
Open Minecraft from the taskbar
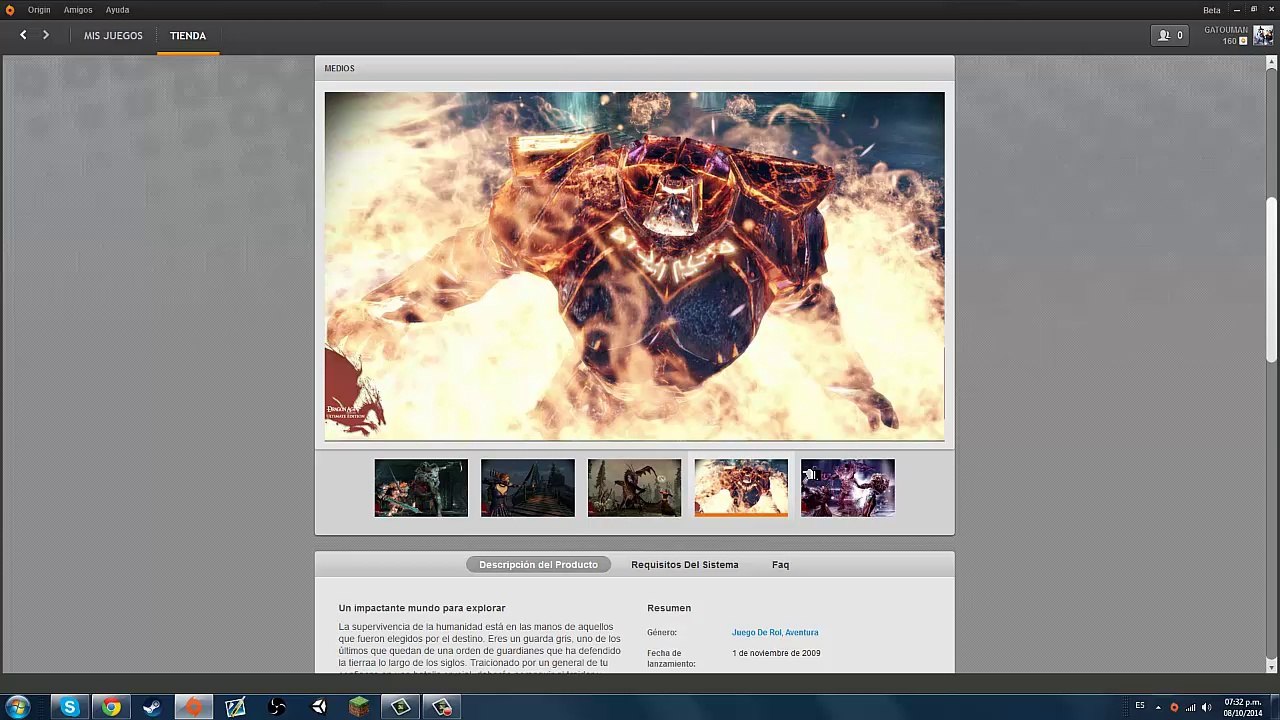point(359,708)
